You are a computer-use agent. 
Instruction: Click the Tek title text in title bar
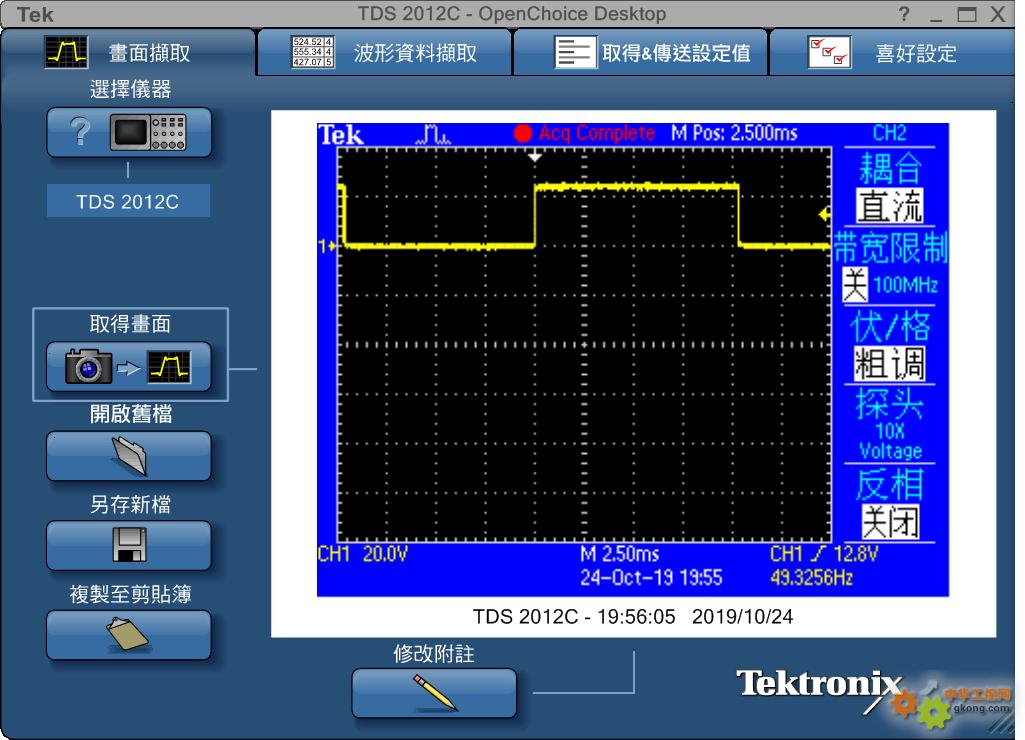click(35, 14)
